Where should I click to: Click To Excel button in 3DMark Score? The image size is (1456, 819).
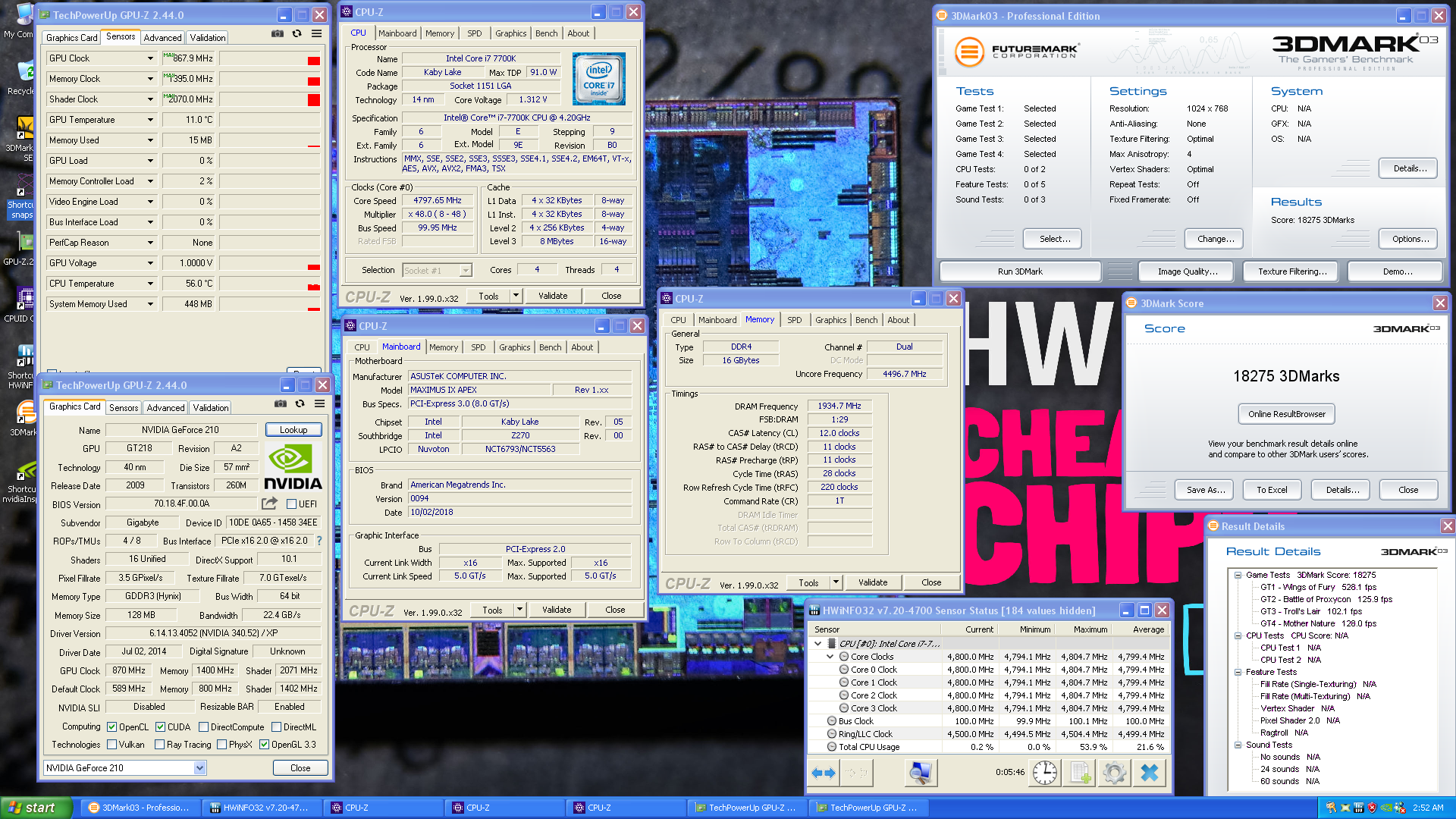pyautogui.click(x=1272, y=490)
